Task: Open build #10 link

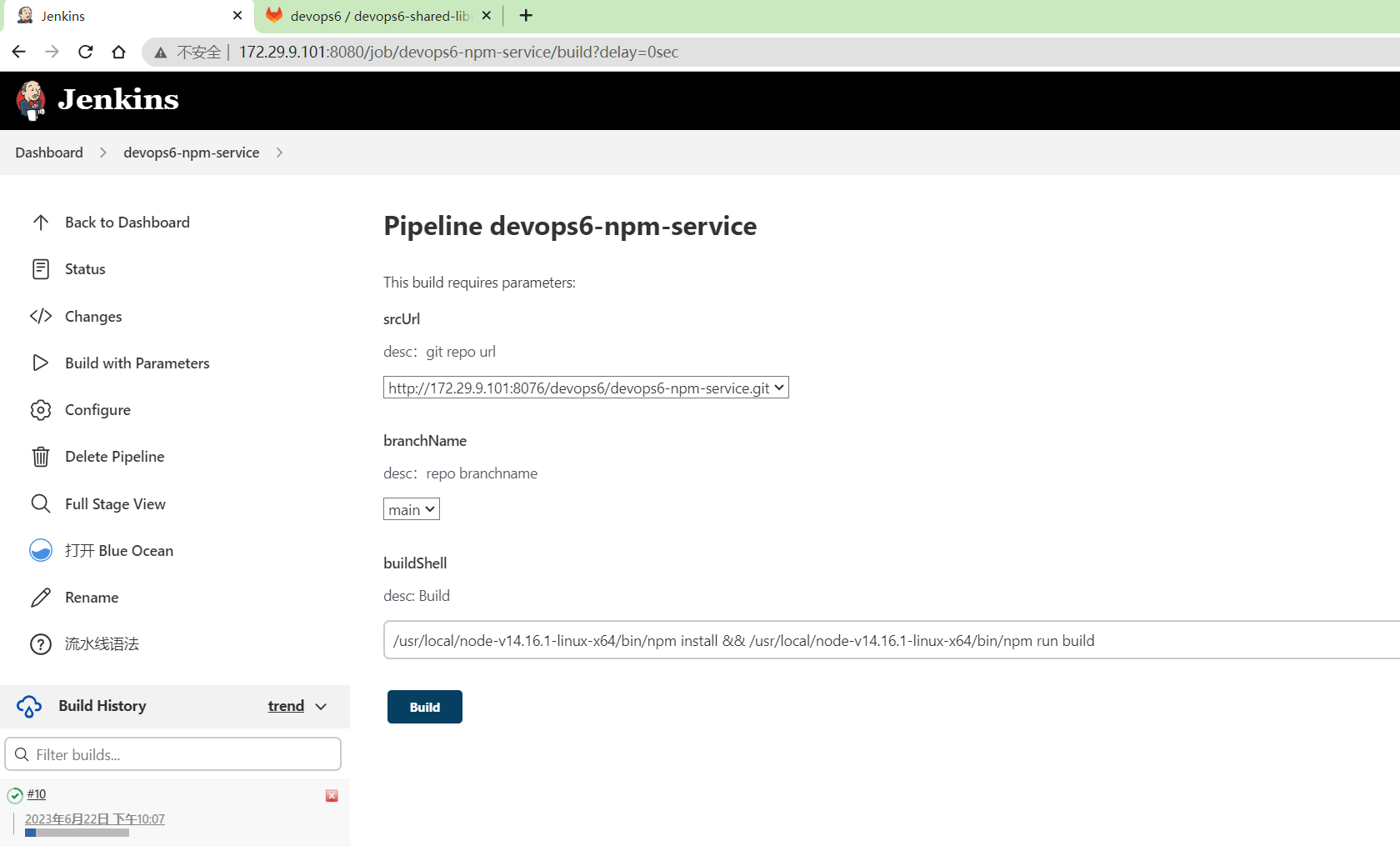Action: (x=37, y=794)
